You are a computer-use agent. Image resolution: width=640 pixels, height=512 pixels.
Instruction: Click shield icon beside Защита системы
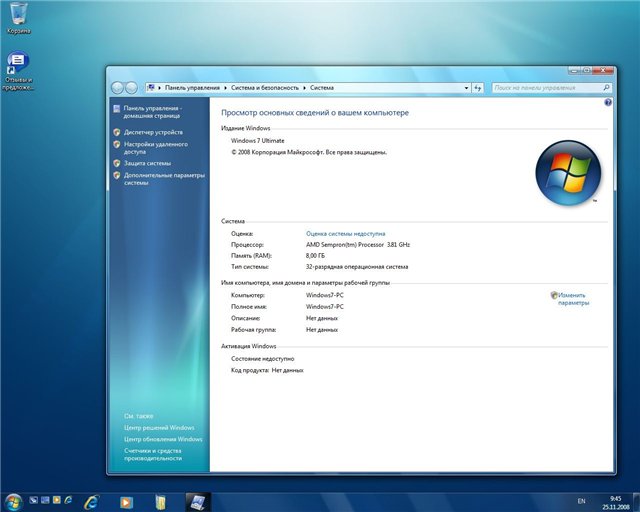pos(117,163)
